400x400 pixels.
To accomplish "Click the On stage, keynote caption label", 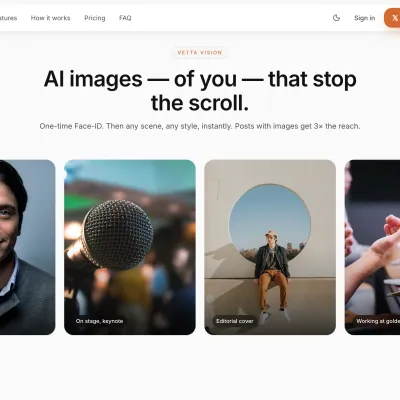I will click(x=99, y=321).
